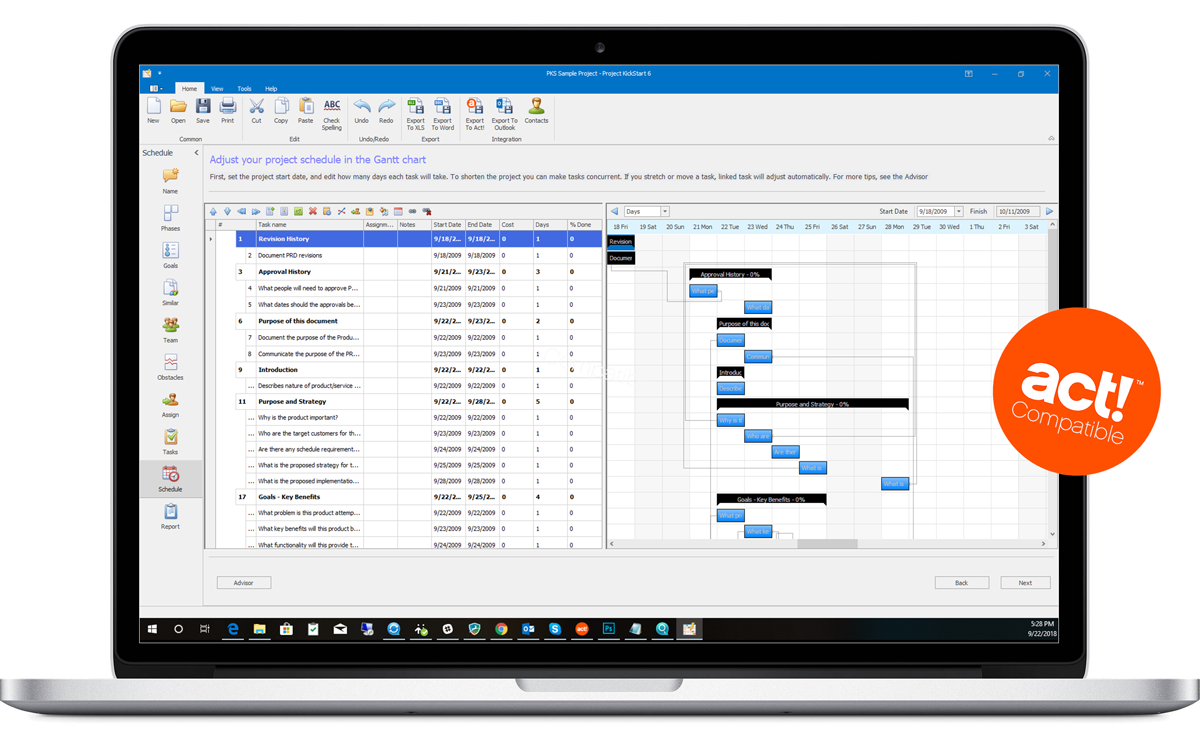This screenshot has height=740, width=1200.
Task: Open Photoshop from the taskbar
Action: coord(608,629)
